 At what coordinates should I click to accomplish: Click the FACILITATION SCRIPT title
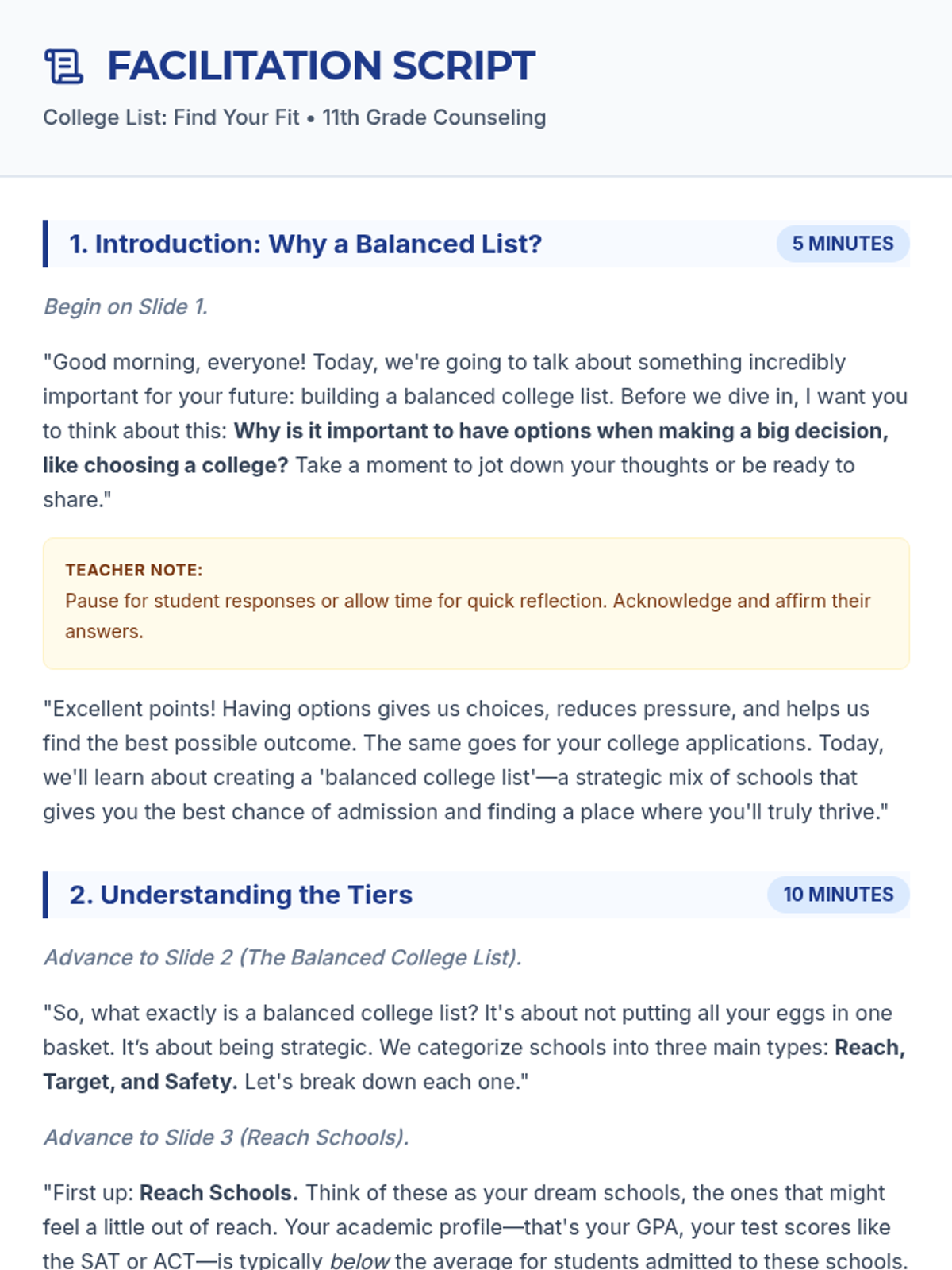click(321, 66)
